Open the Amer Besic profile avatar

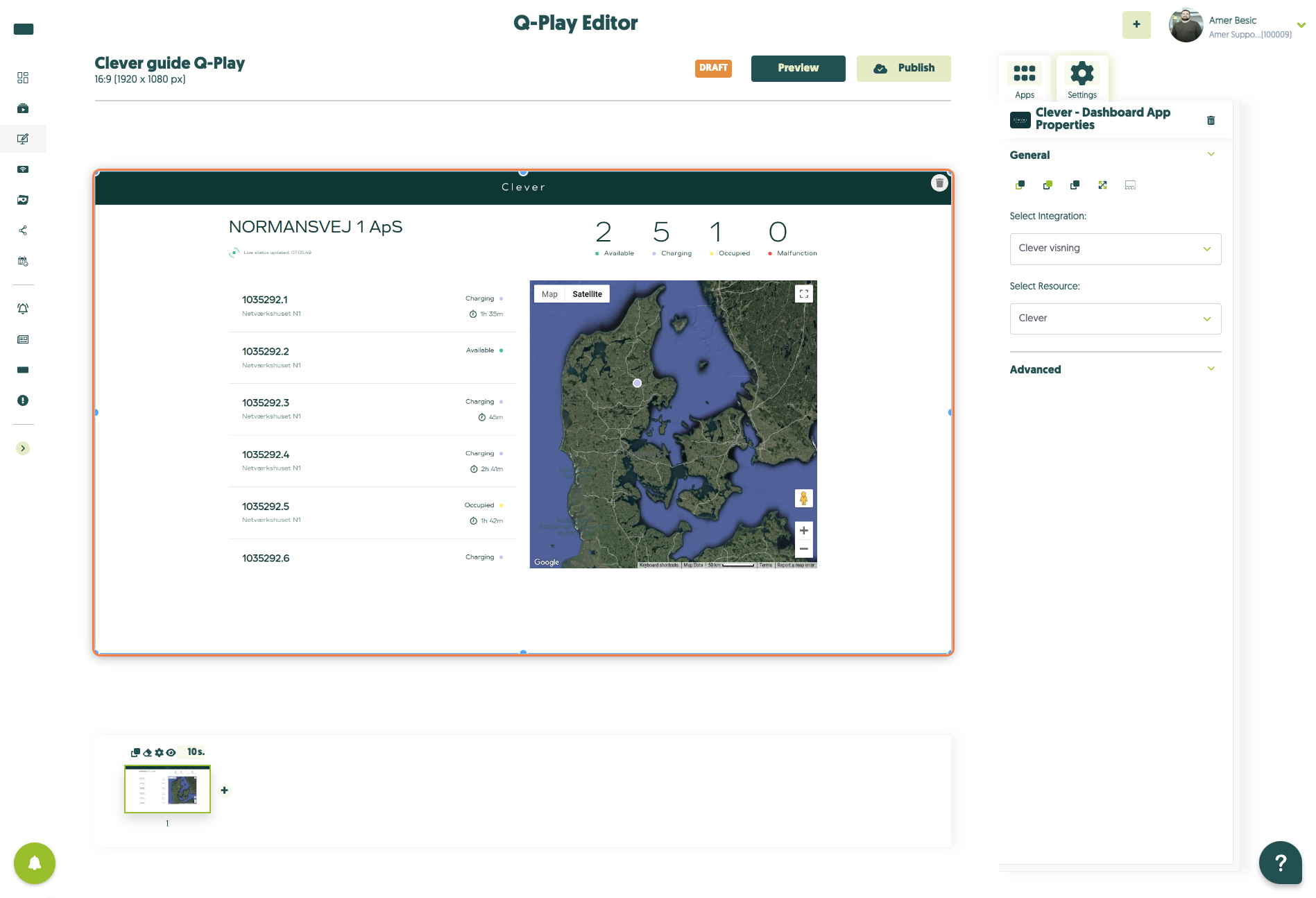(x=1186, y=26)
